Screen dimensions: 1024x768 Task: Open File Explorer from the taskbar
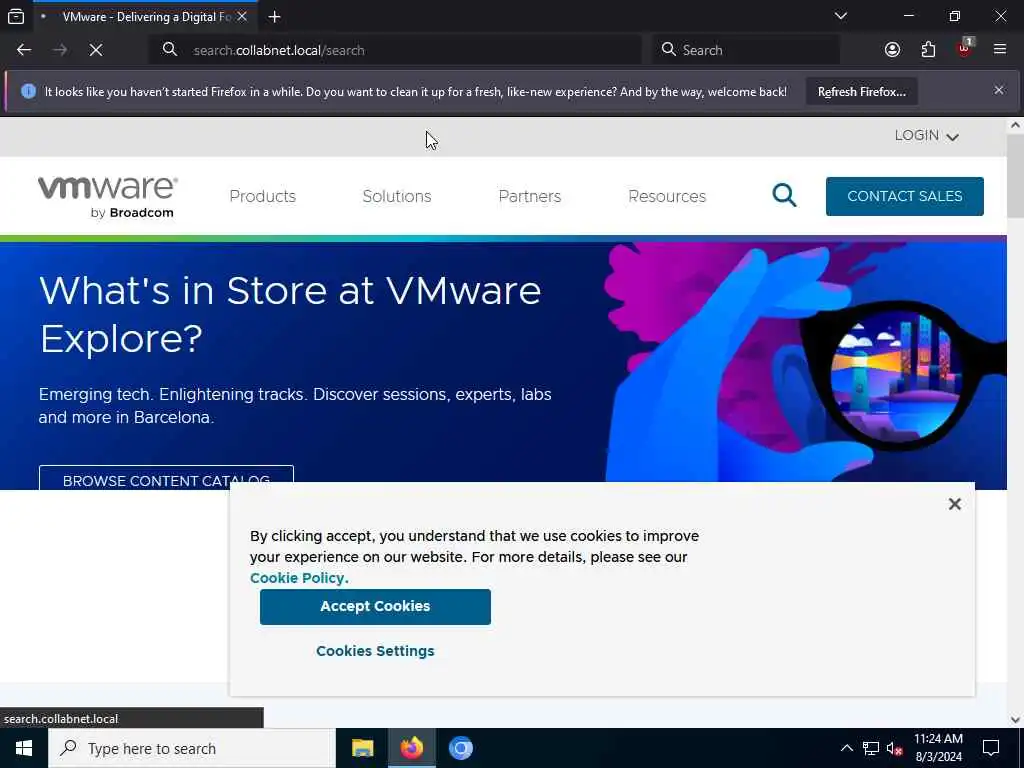tap(362, 748)
